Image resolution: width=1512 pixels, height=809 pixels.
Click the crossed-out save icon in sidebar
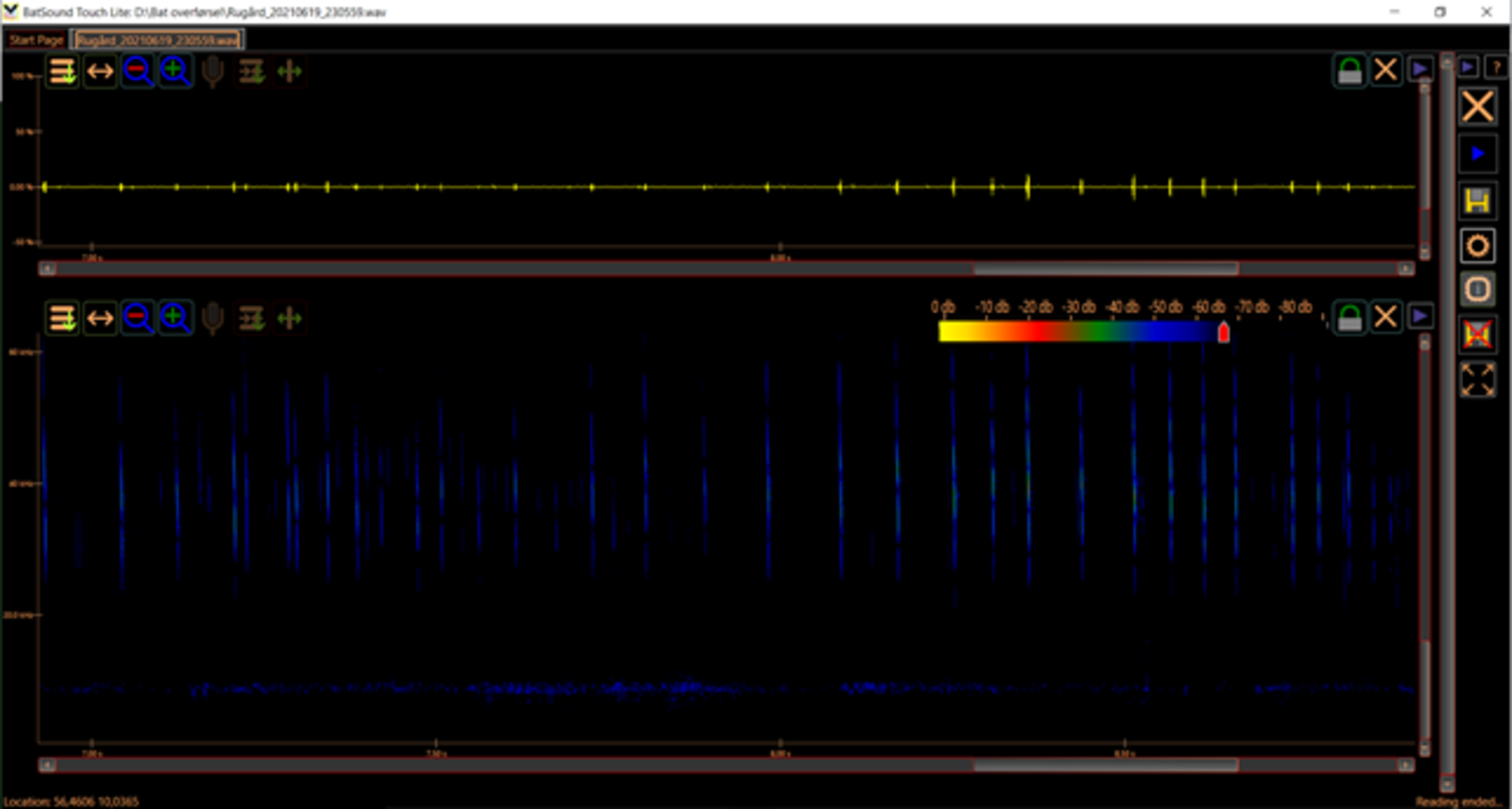tap(1477, 334)
